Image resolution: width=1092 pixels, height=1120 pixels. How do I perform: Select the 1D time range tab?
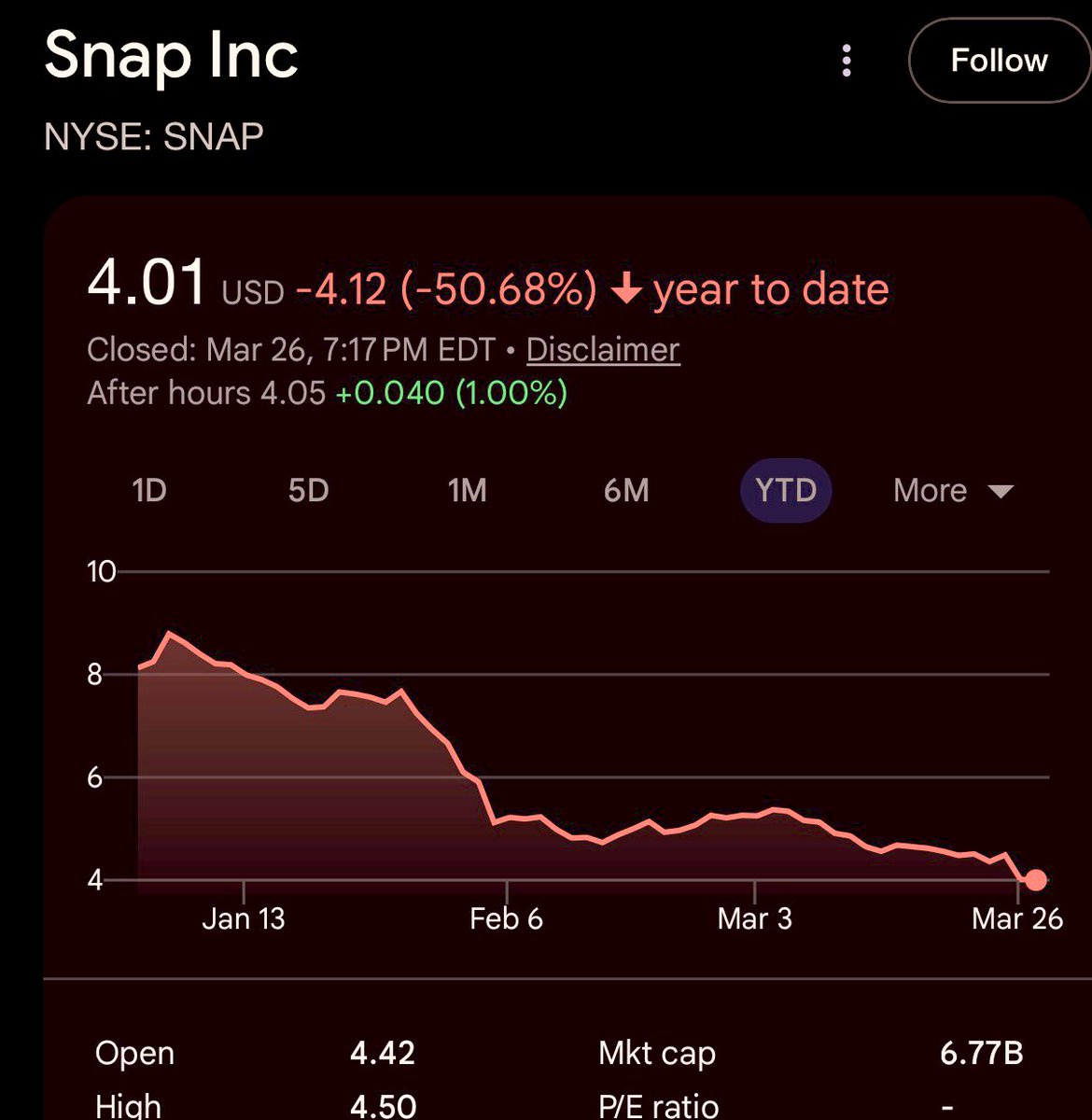[149, 490]
